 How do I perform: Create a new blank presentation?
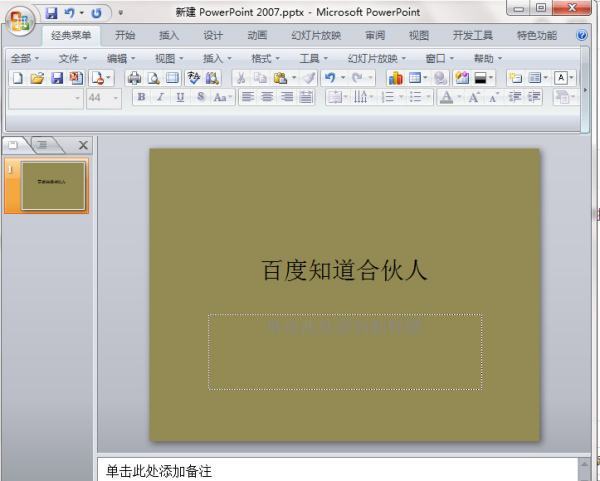click(18, 78)
